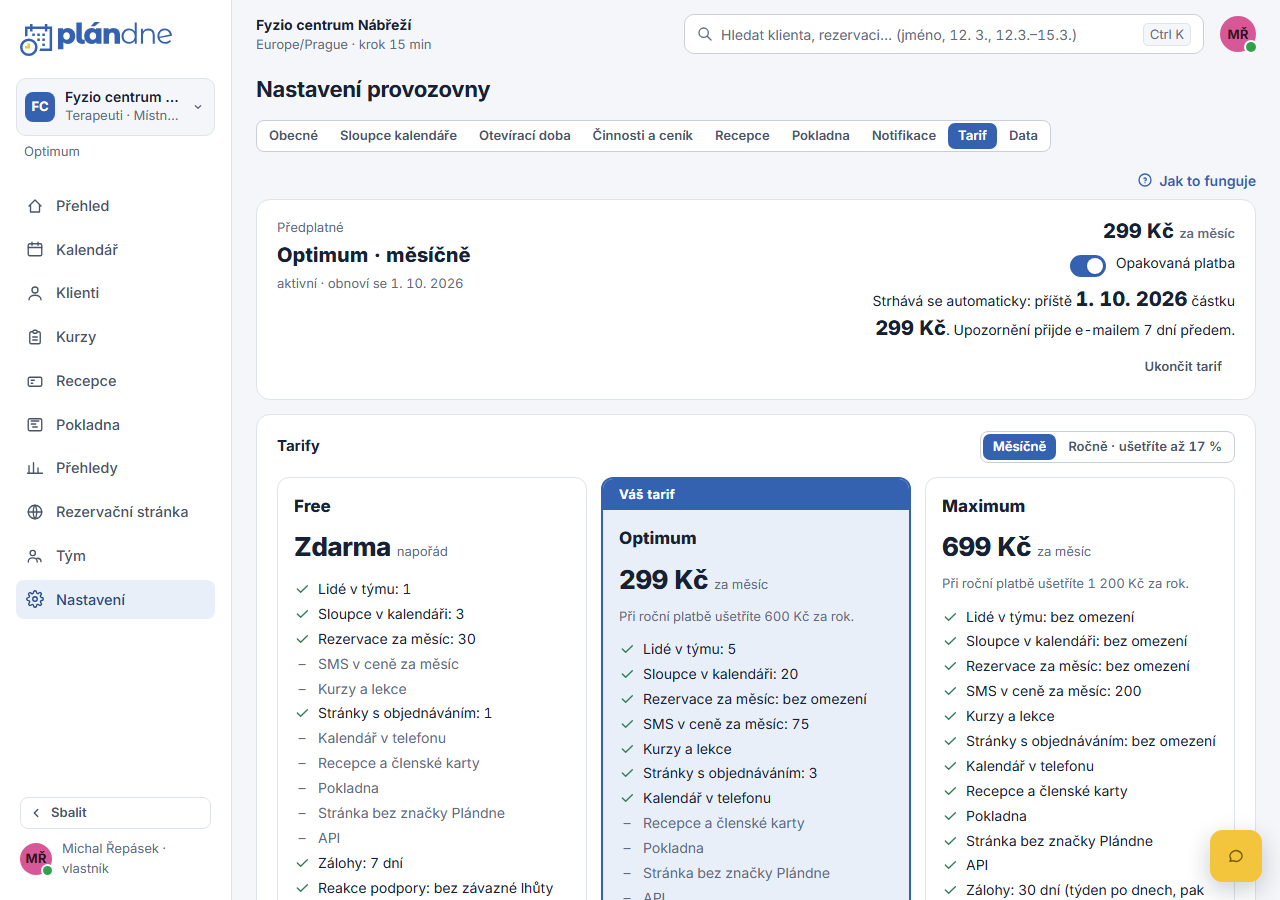Open the yellow chat support bubble

[x=1235, y=855]
